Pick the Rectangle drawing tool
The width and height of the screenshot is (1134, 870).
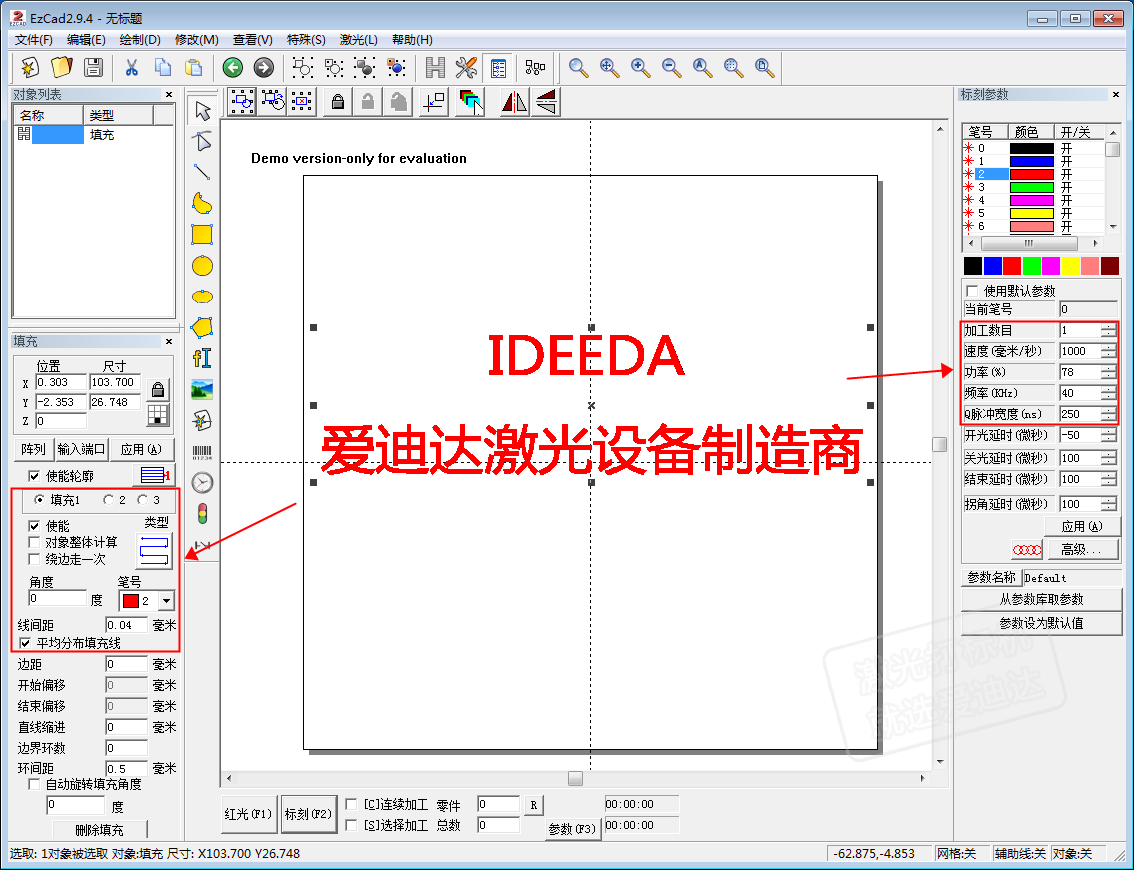202,234
